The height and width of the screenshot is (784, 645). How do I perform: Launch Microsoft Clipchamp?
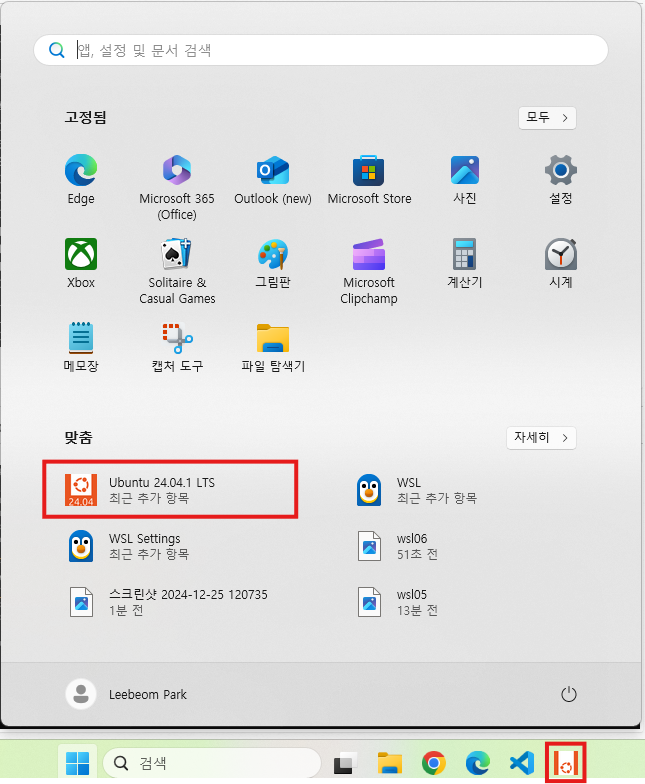[x=369, y=272]
